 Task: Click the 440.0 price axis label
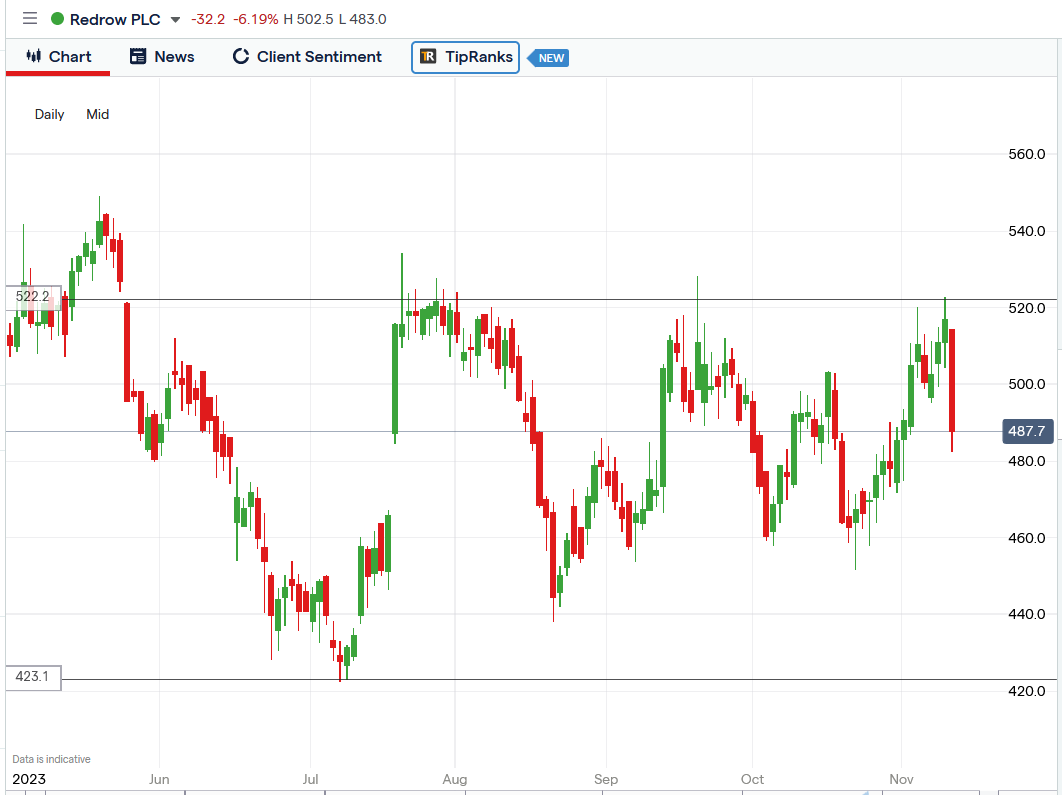pos(1027,614)
